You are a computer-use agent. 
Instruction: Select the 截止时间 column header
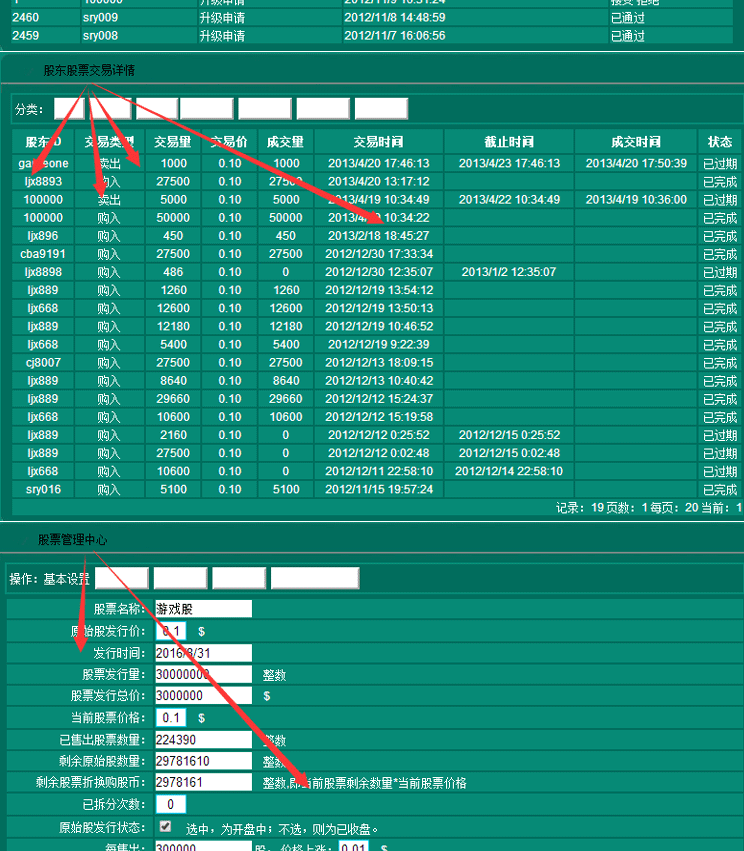[x=509, y=142]
